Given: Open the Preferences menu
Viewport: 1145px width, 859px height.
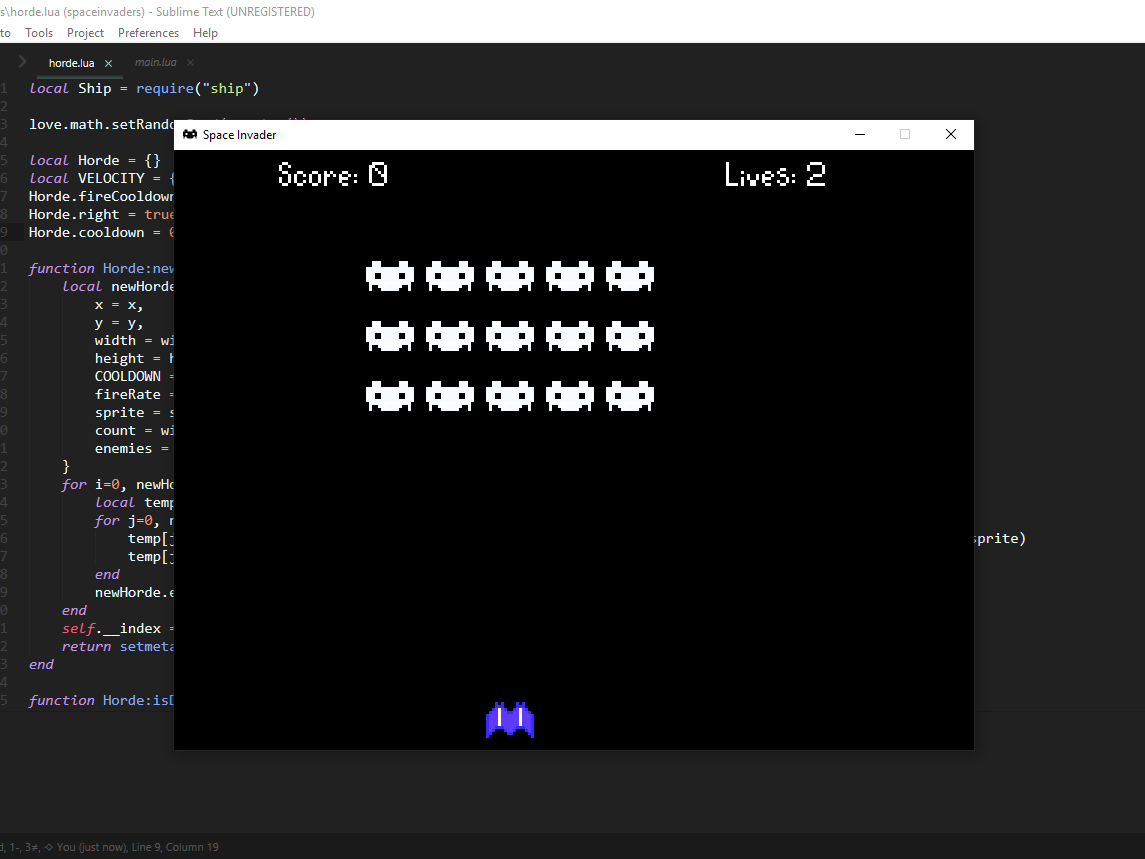Looking at the screenshot, I should pos(148,33).
